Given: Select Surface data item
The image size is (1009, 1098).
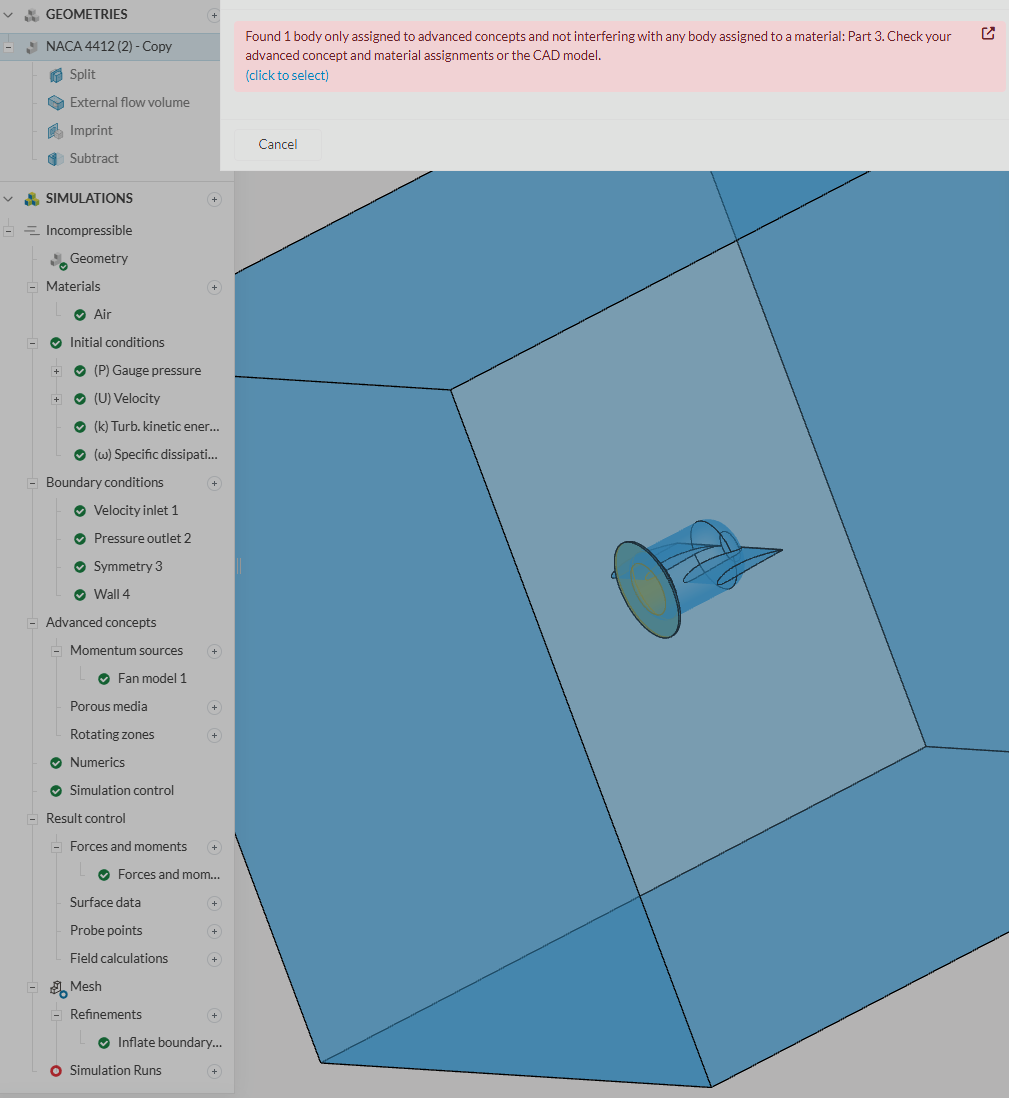Looking at the screenshot, I should coord(105,903).
